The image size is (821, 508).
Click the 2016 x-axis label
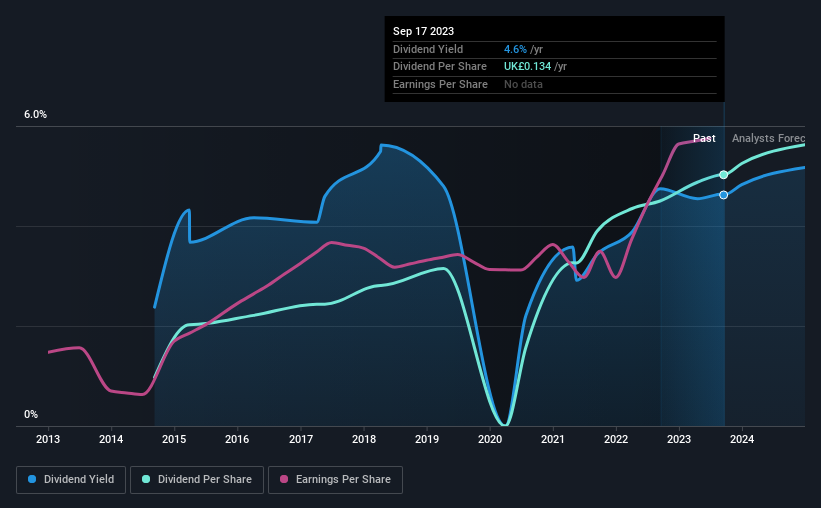pyautogui.click(x=237, y=439)
